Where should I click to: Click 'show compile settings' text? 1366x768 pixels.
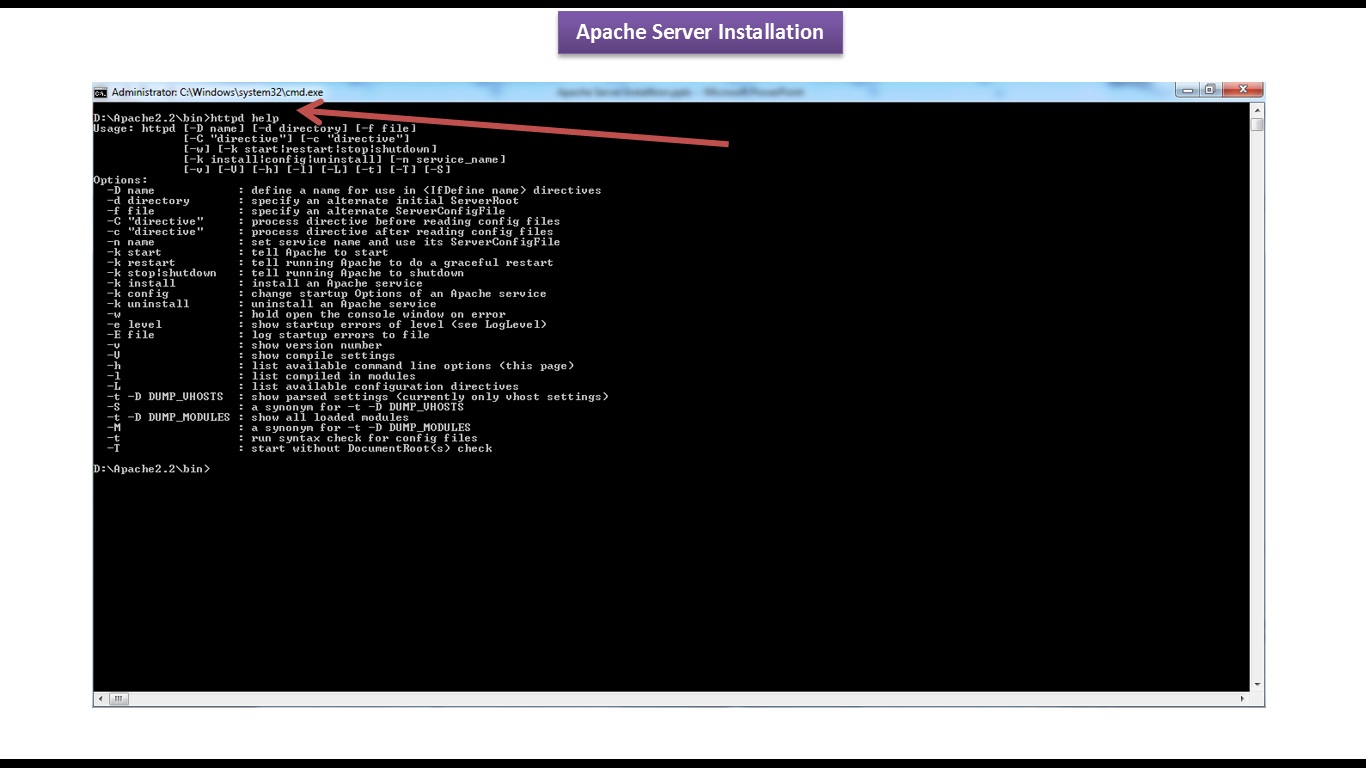[x=323, y=356]
